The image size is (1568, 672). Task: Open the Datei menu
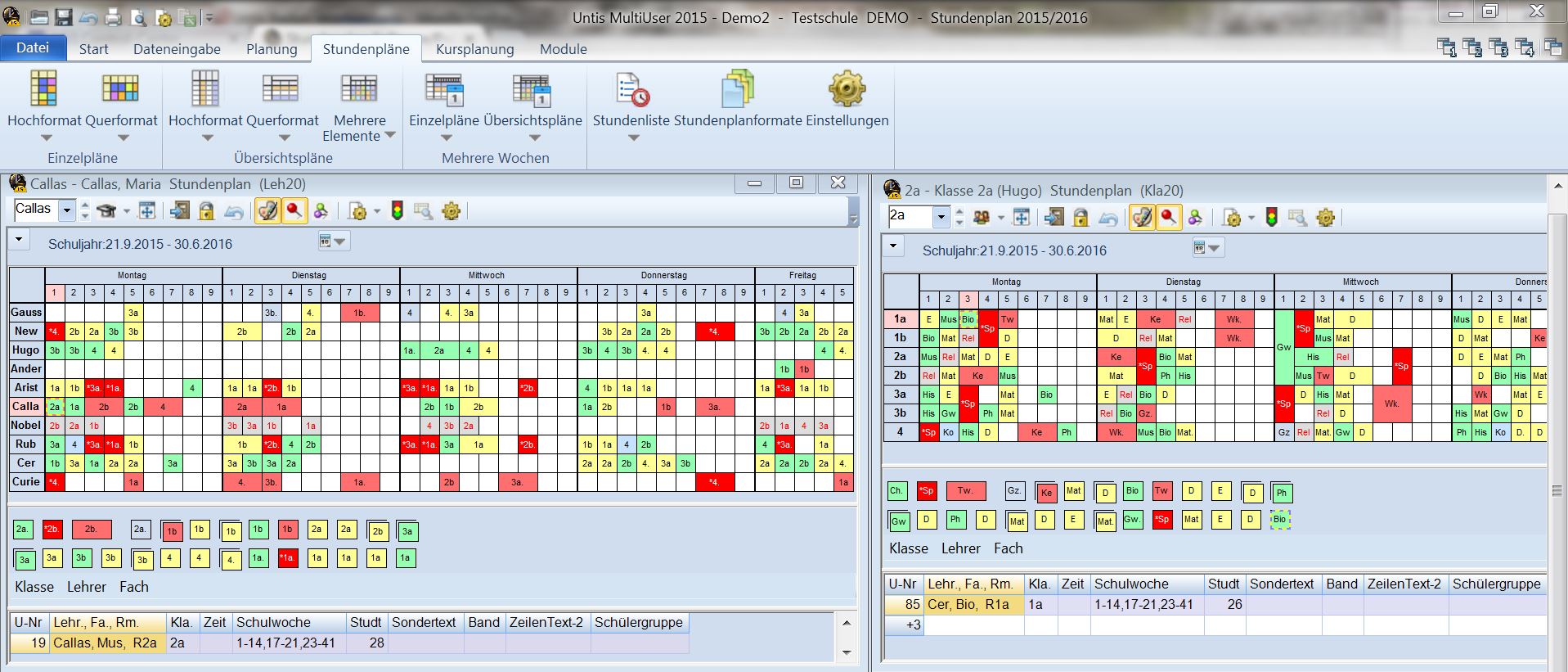point(33,48)
